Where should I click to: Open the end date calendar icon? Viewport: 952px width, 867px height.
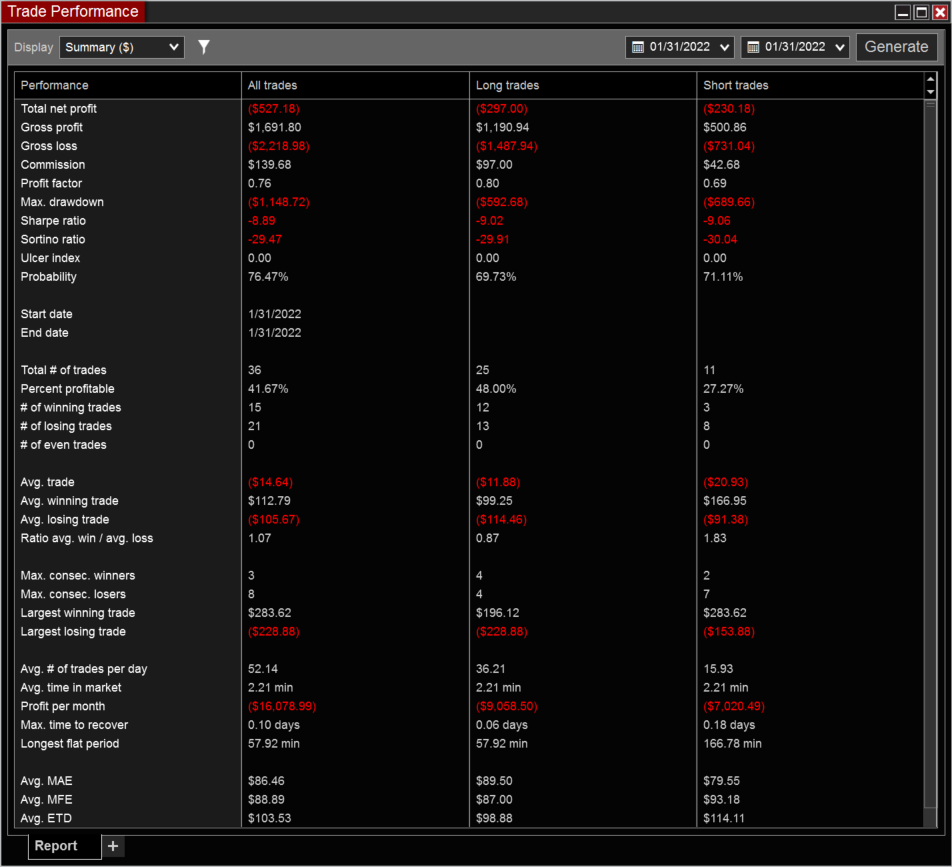click(x=753, y=47)
